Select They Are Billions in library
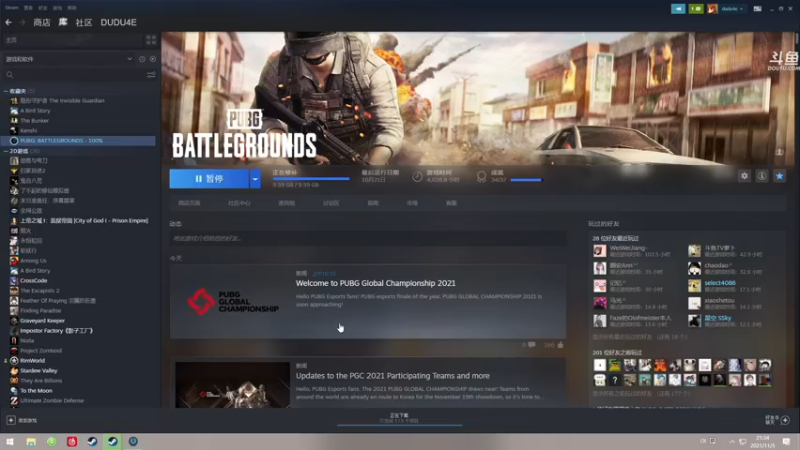Viewport: 800px width, 450px height. point(41,381)
